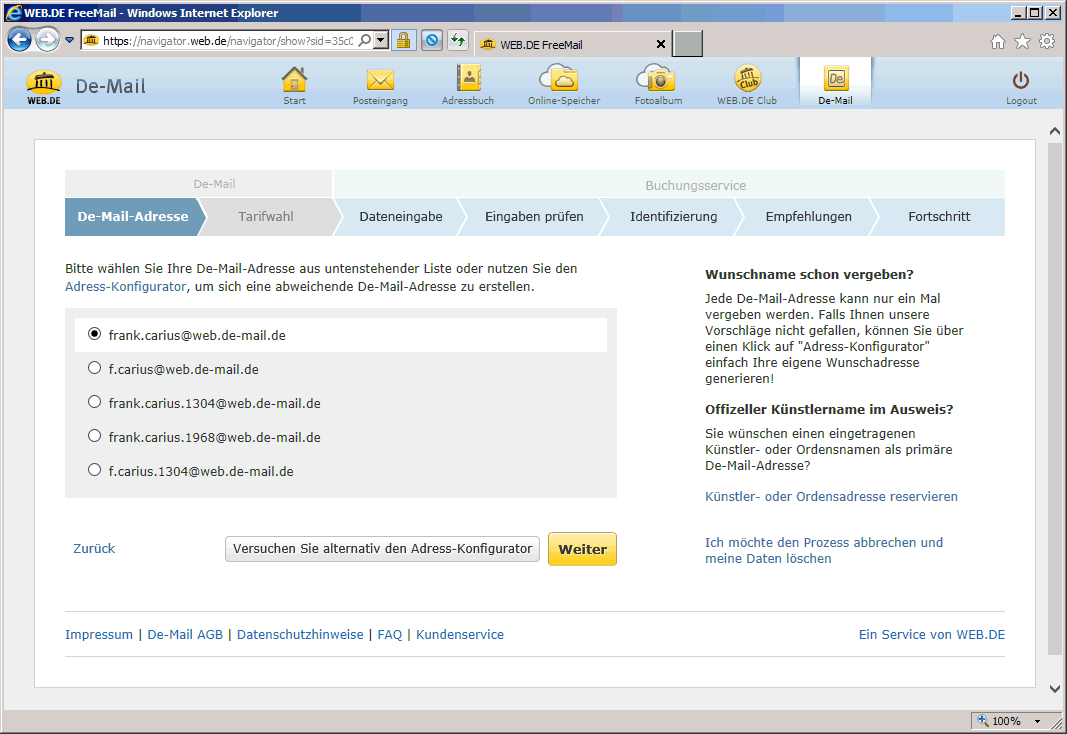Click the page scrollbar down arrow
This screenshot has width=1067, height=734.
[1055, 689]
